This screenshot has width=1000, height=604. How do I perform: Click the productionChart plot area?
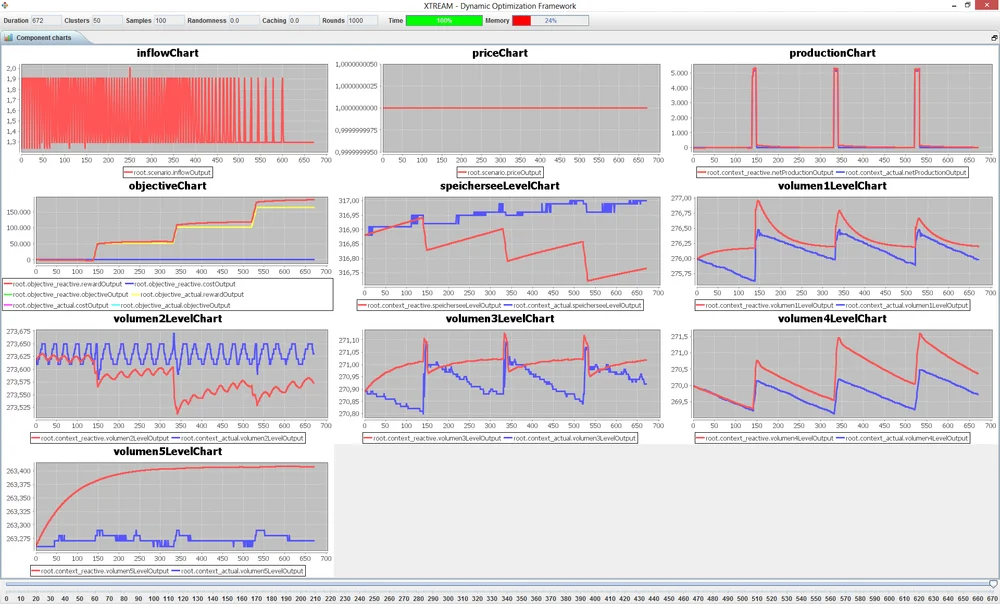pyautogui.click(x=842, y=108)
